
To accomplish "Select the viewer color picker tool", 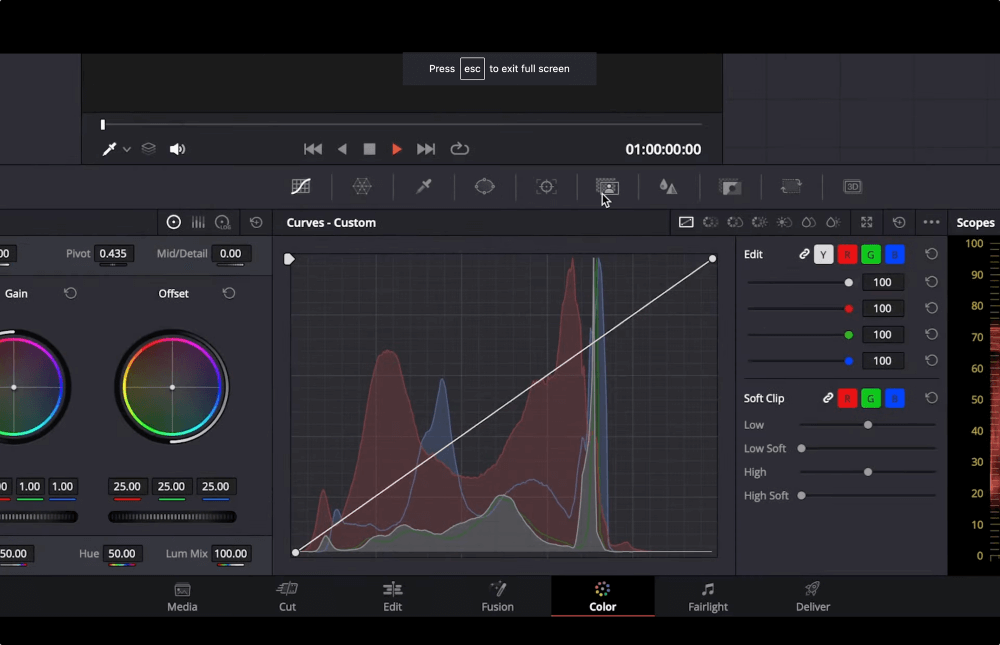I will coord(109,149).
